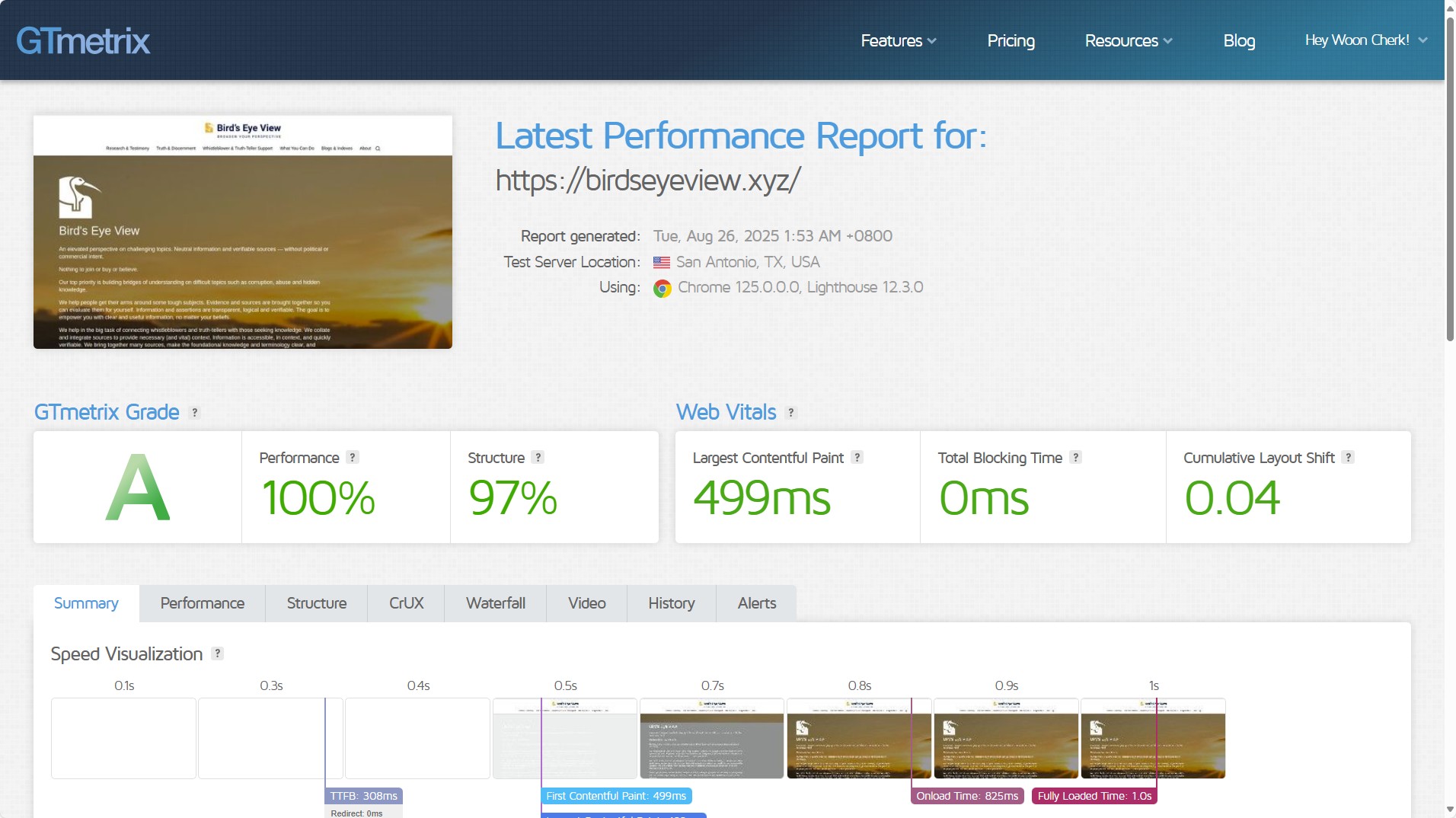The image size is (1456, 818).
Task: Click the Redirect: 0ms label
Action: [x=357, y=813]
